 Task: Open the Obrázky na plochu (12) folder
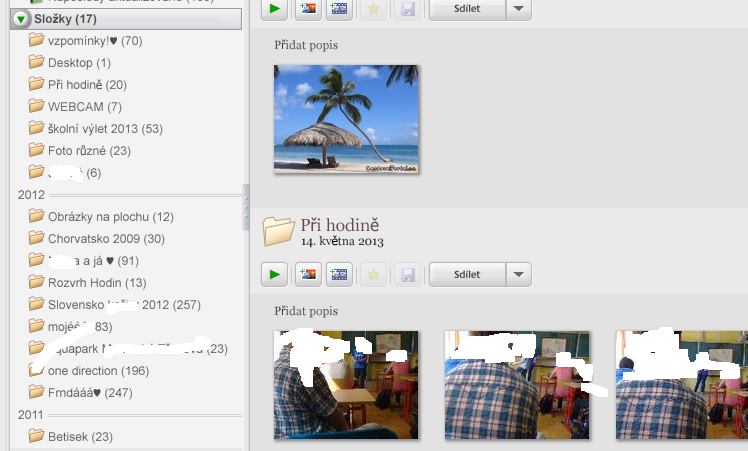tap(111, 217)
